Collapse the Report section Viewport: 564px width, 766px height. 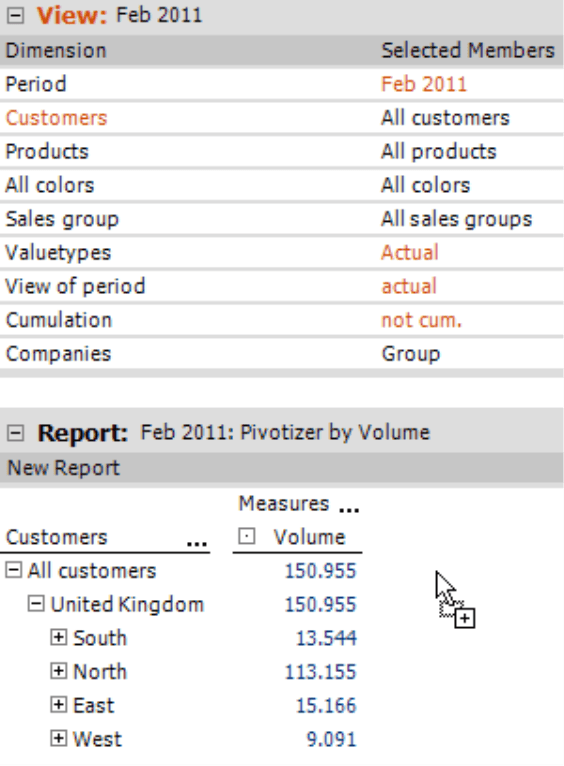click(x=15, y=432)
